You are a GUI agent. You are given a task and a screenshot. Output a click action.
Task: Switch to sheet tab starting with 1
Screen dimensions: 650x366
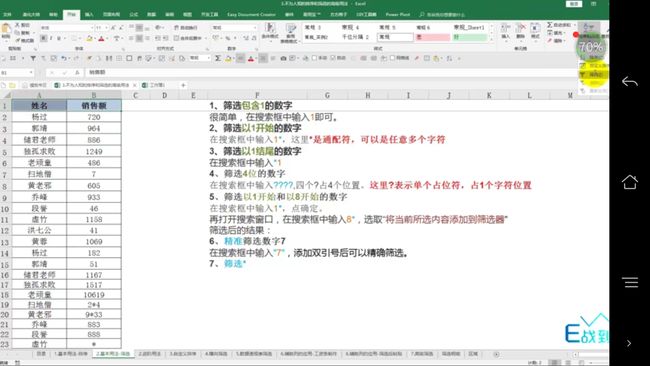click(x=71, y=354)
